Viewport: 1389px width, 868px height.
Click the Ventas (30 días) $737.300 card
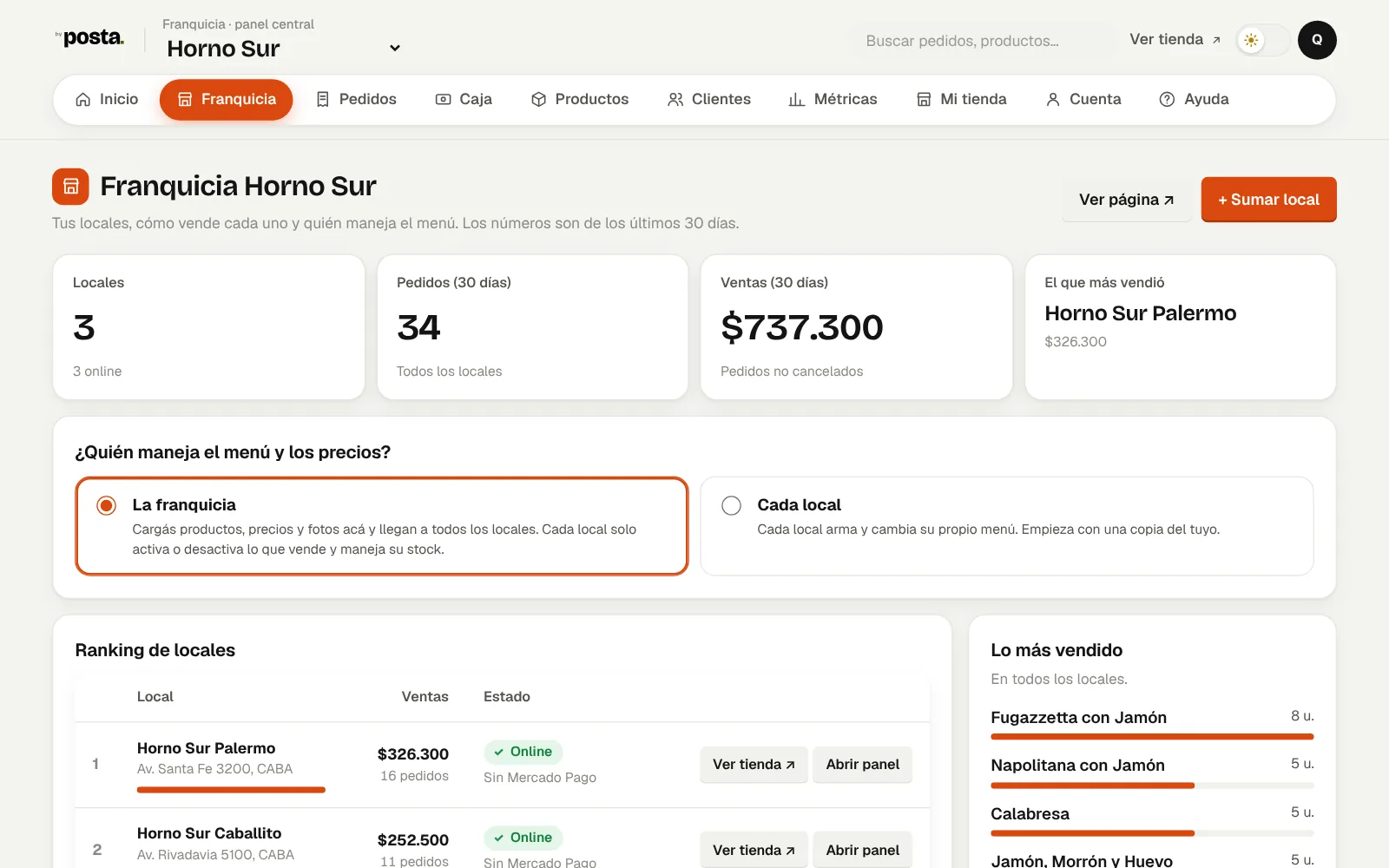coord(857,327)
